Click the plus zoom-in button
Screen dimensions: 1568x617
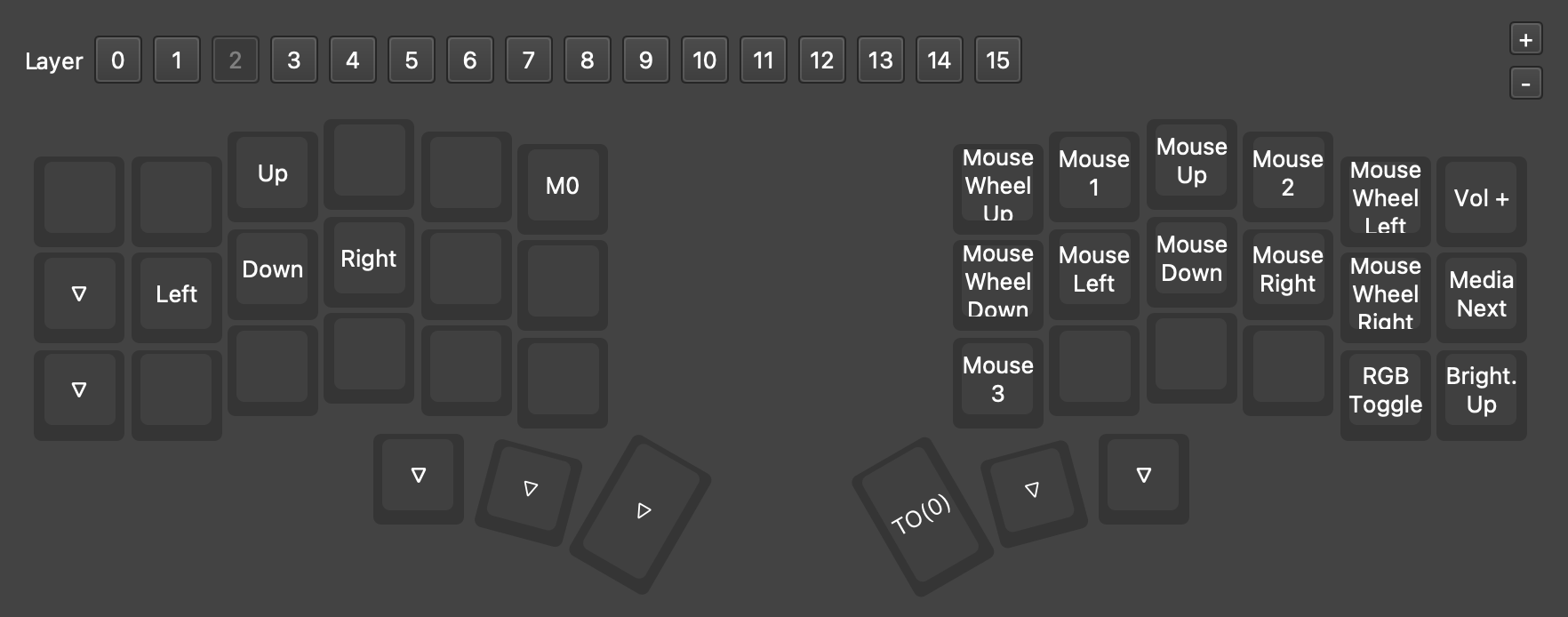tap(1525, 40)
